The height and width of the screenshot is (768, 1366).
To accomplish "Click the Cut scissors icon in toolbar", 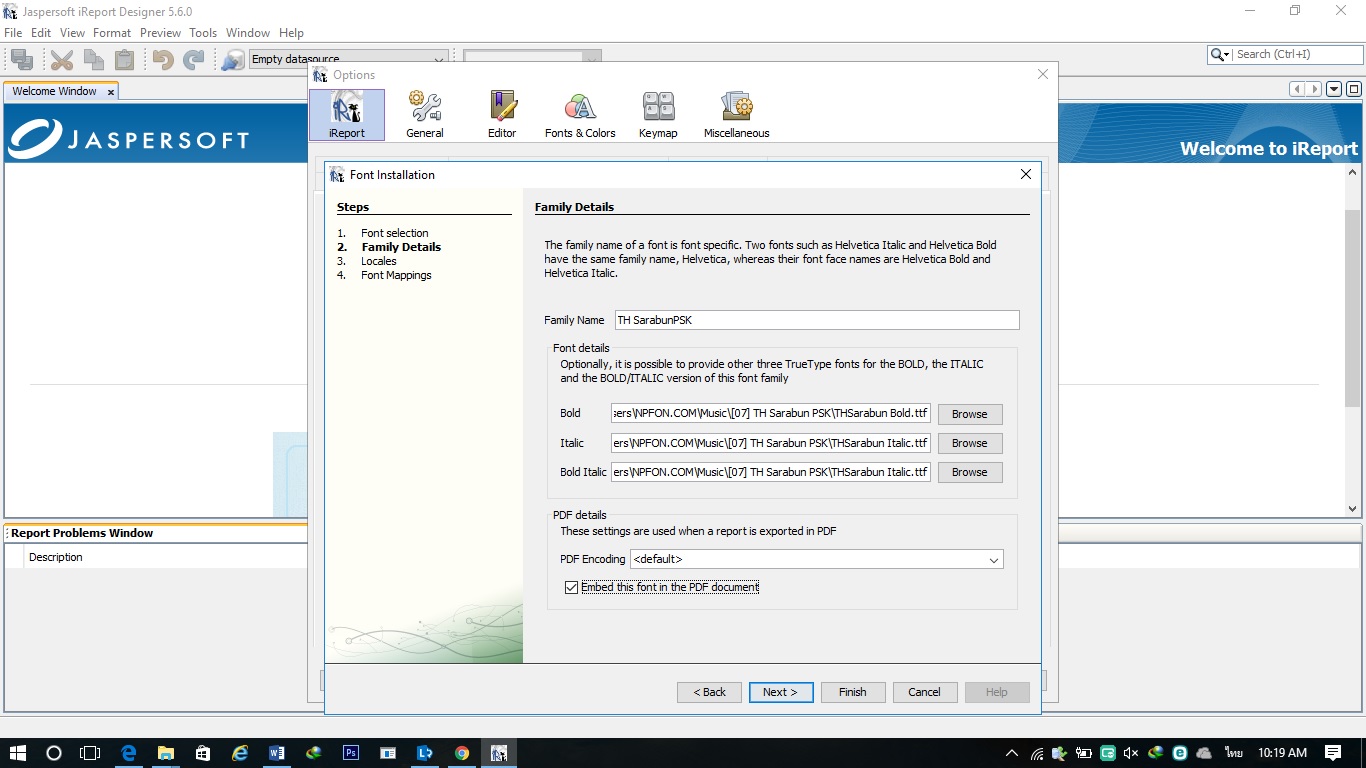I will click(62, 60).
